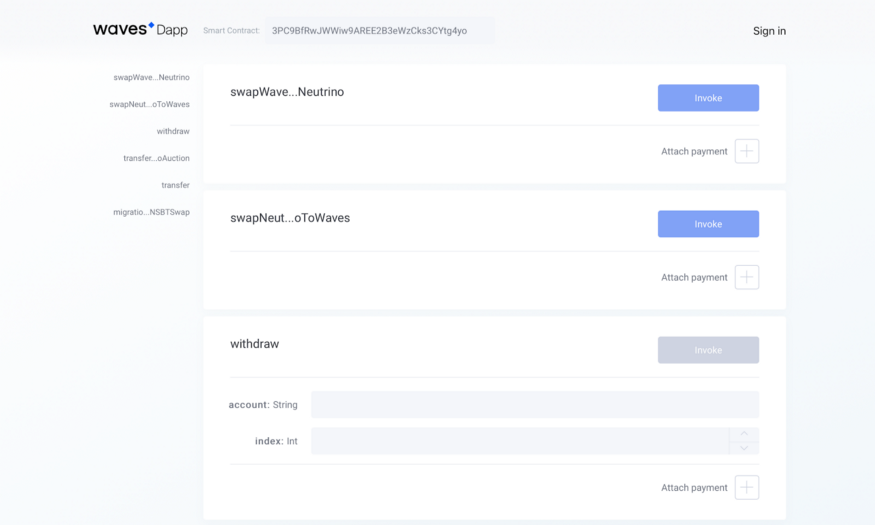Open Sign in at top right

click(x=769, y=31)
